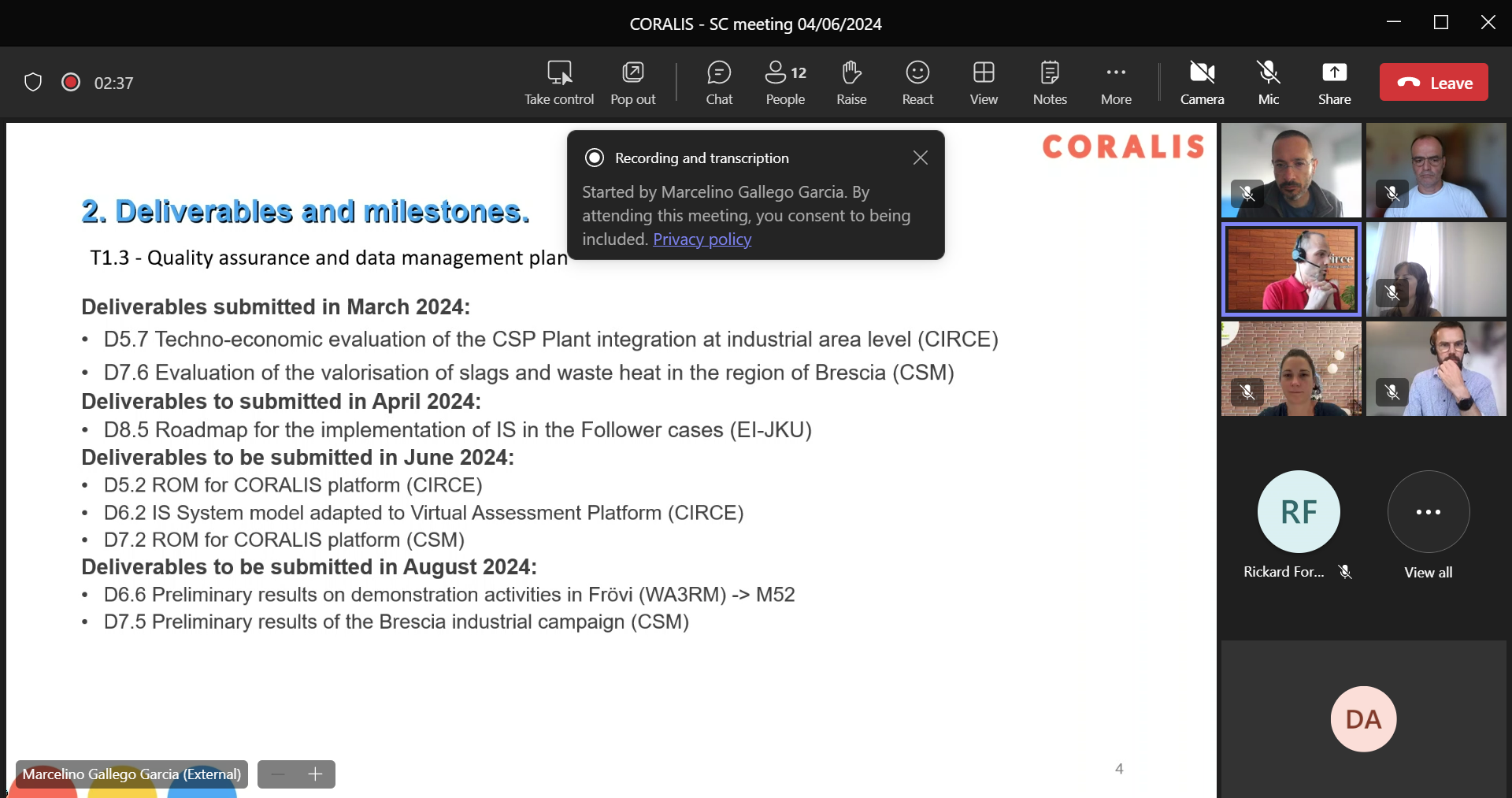Show the People participant list
The width and height of the screenshot is (1512, 798).
pos(785,83)
